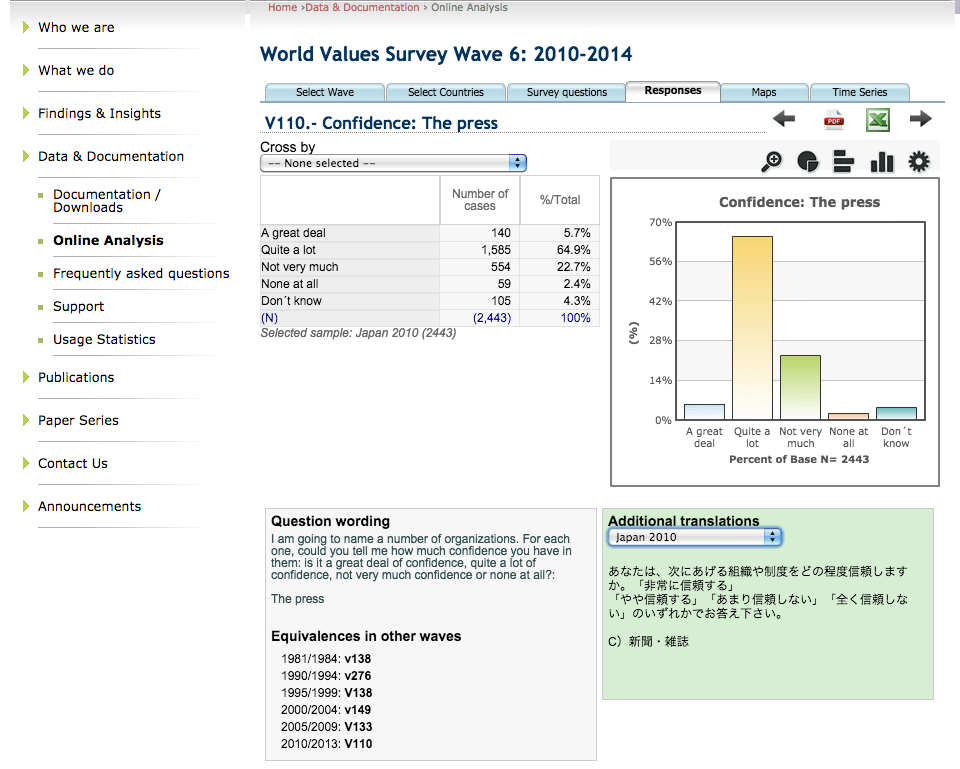This screenshot has width=960, height=769.
Task: Open the Japan 2010 translation dropdown
Action: pyautogui.click(x=694, y=537)
